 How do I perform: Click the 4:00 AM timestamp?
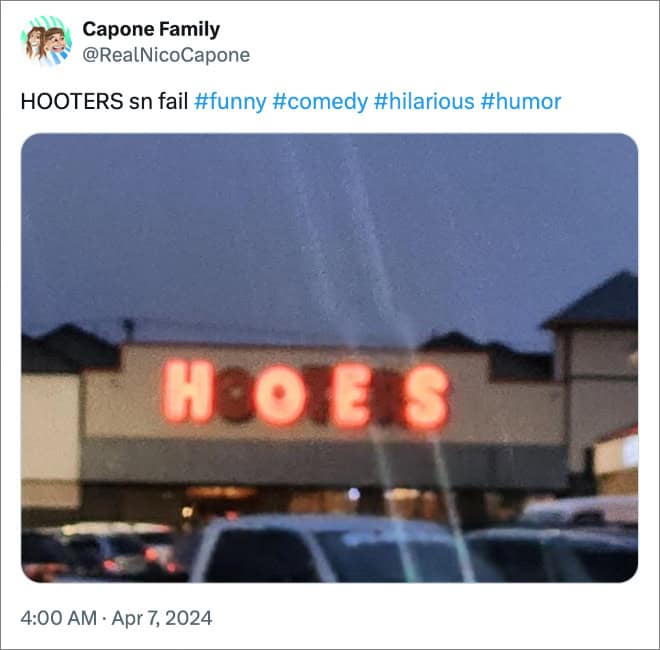(x=59, y=618)
